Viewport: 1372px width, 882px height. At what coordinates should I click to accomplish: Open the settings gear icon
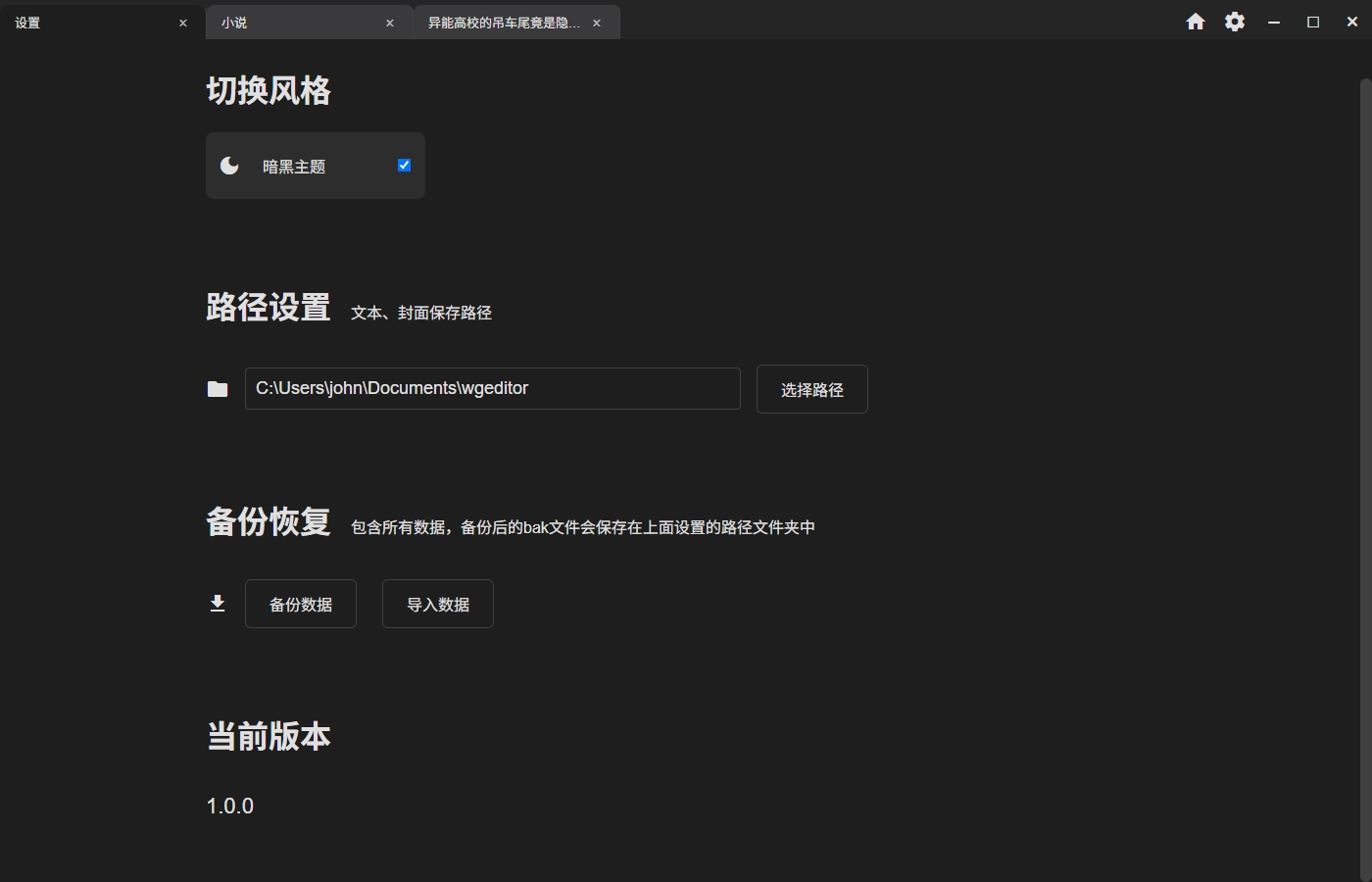click(x=1234, y=21)
